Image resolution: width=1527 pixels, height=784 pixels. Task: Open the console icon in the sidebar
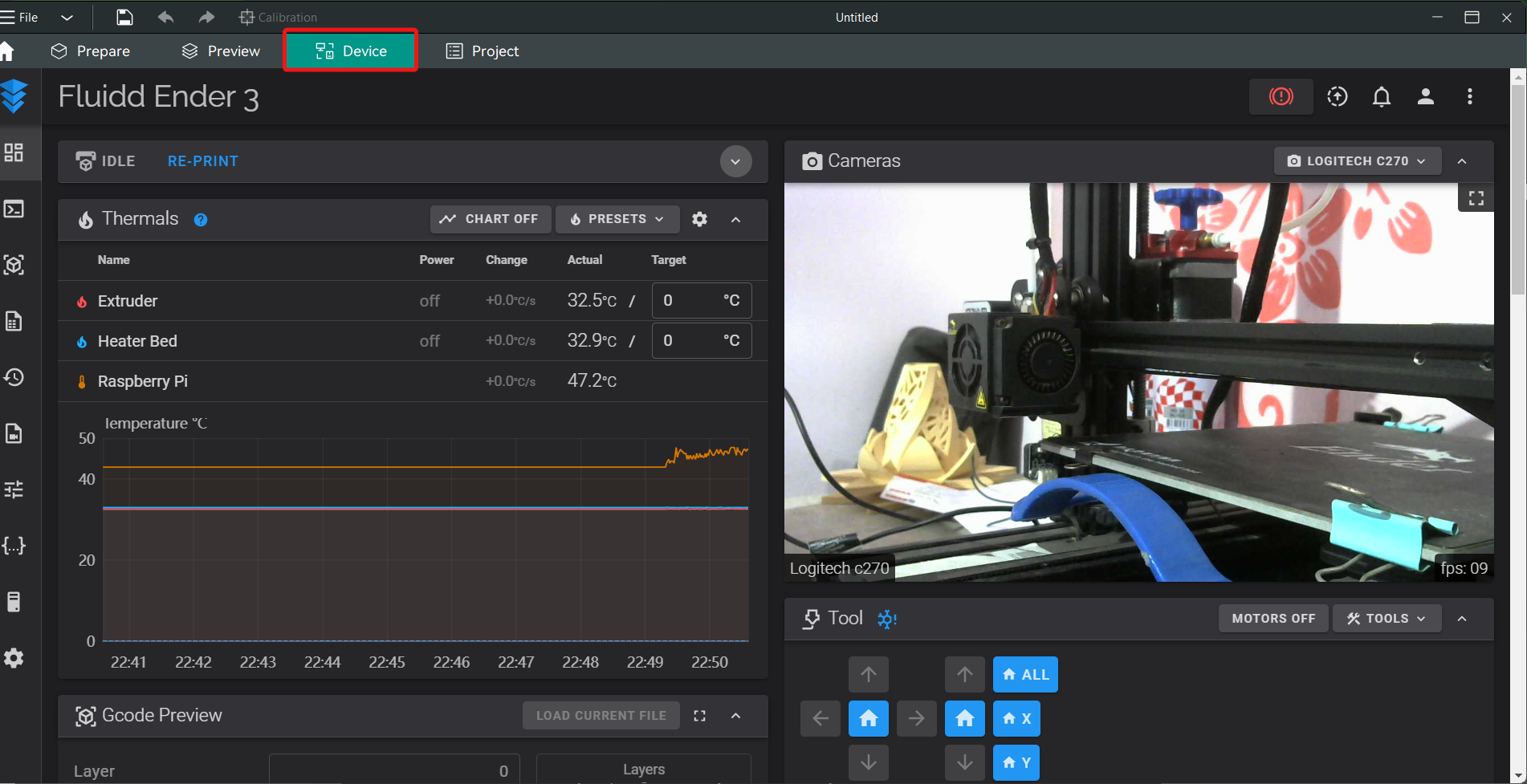pos(14,209)
